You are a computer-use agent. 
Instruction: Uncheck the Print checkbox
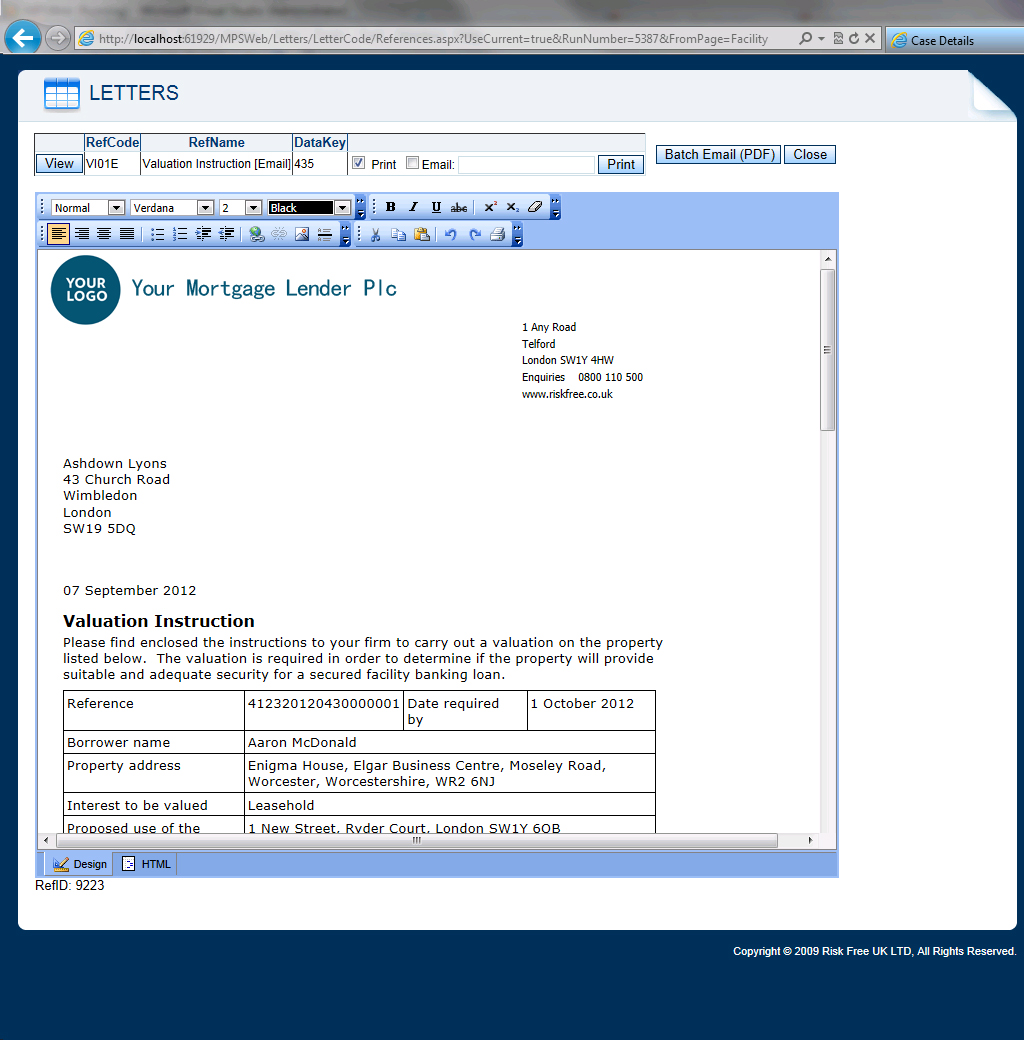pyautogui.click(x=359, y=163)
